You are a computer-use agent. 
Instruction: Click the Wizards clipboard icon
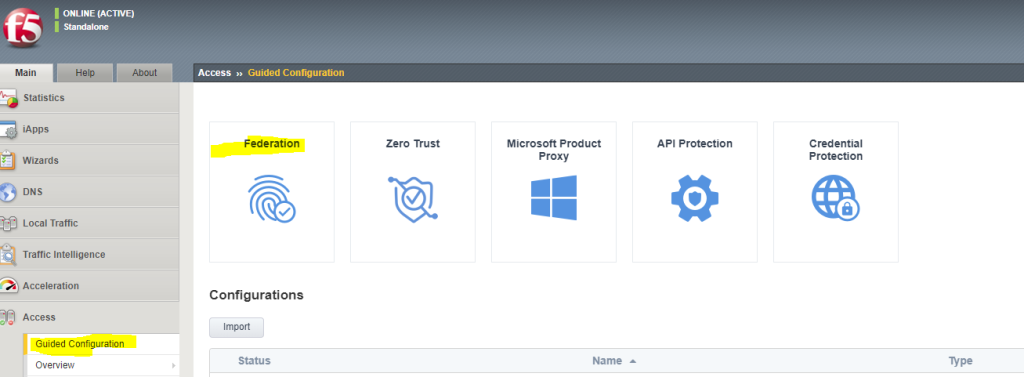[8, 161]
